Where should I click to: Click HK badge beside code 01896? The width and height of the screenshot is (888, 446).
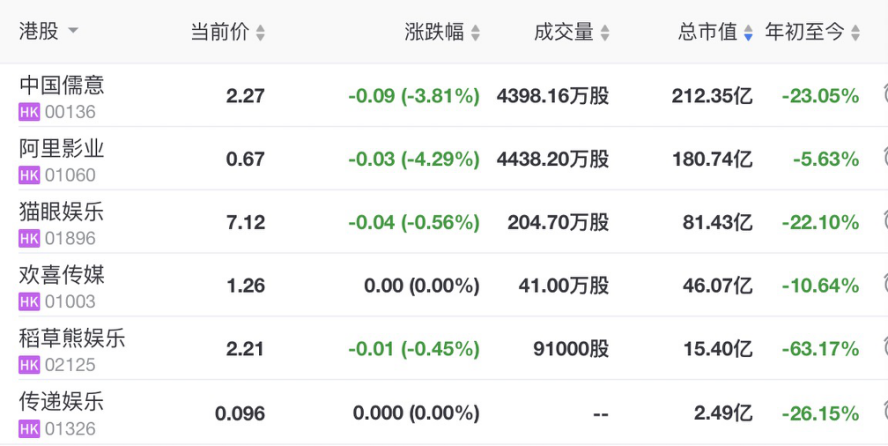coord(29,239)
